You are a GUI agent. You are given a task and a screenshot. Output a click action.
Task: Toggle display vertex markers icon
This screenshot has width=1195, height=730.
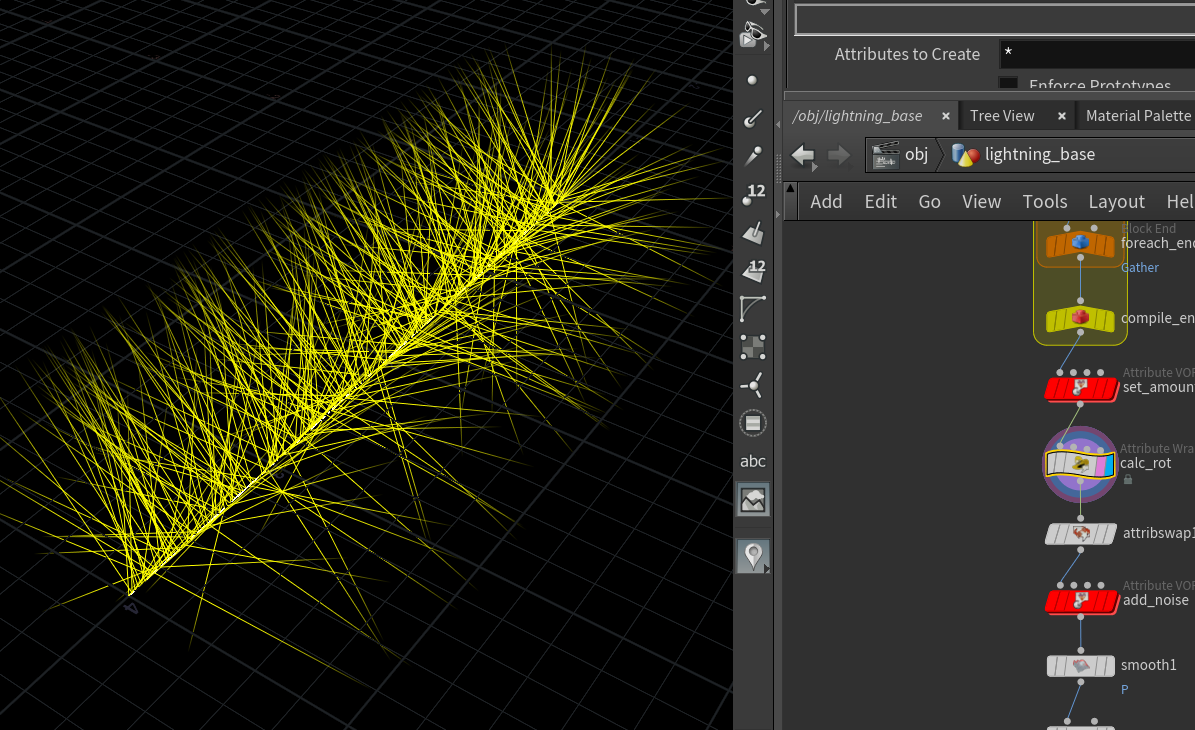click(x=752, y=385)
